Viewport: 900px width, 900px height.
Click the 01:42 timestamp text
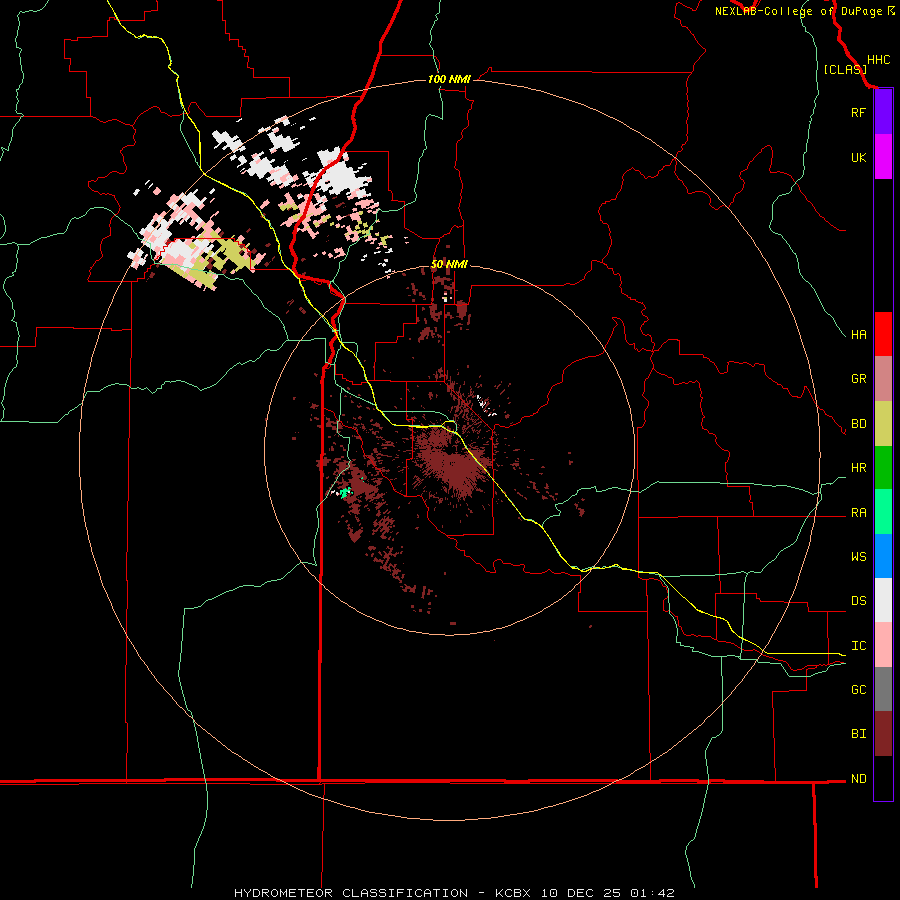click(652, 893)
